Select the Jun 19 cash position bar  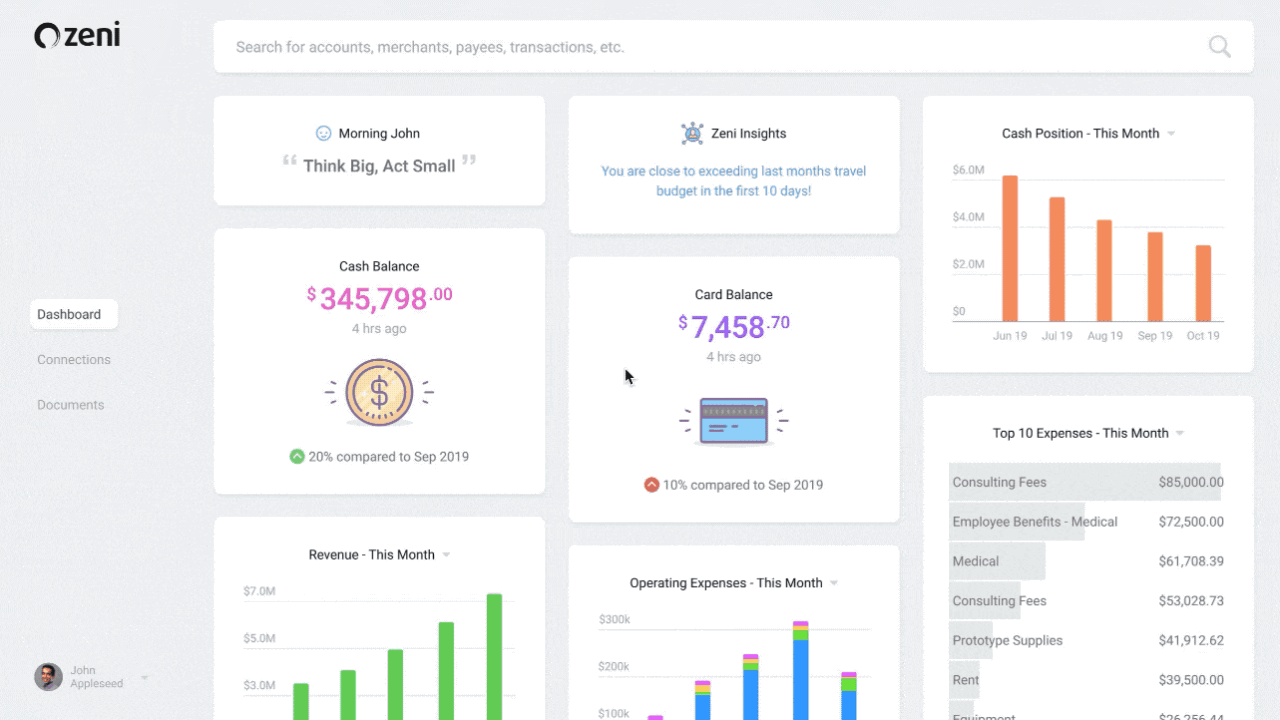pyautogui.click(x=1010, y=248)
